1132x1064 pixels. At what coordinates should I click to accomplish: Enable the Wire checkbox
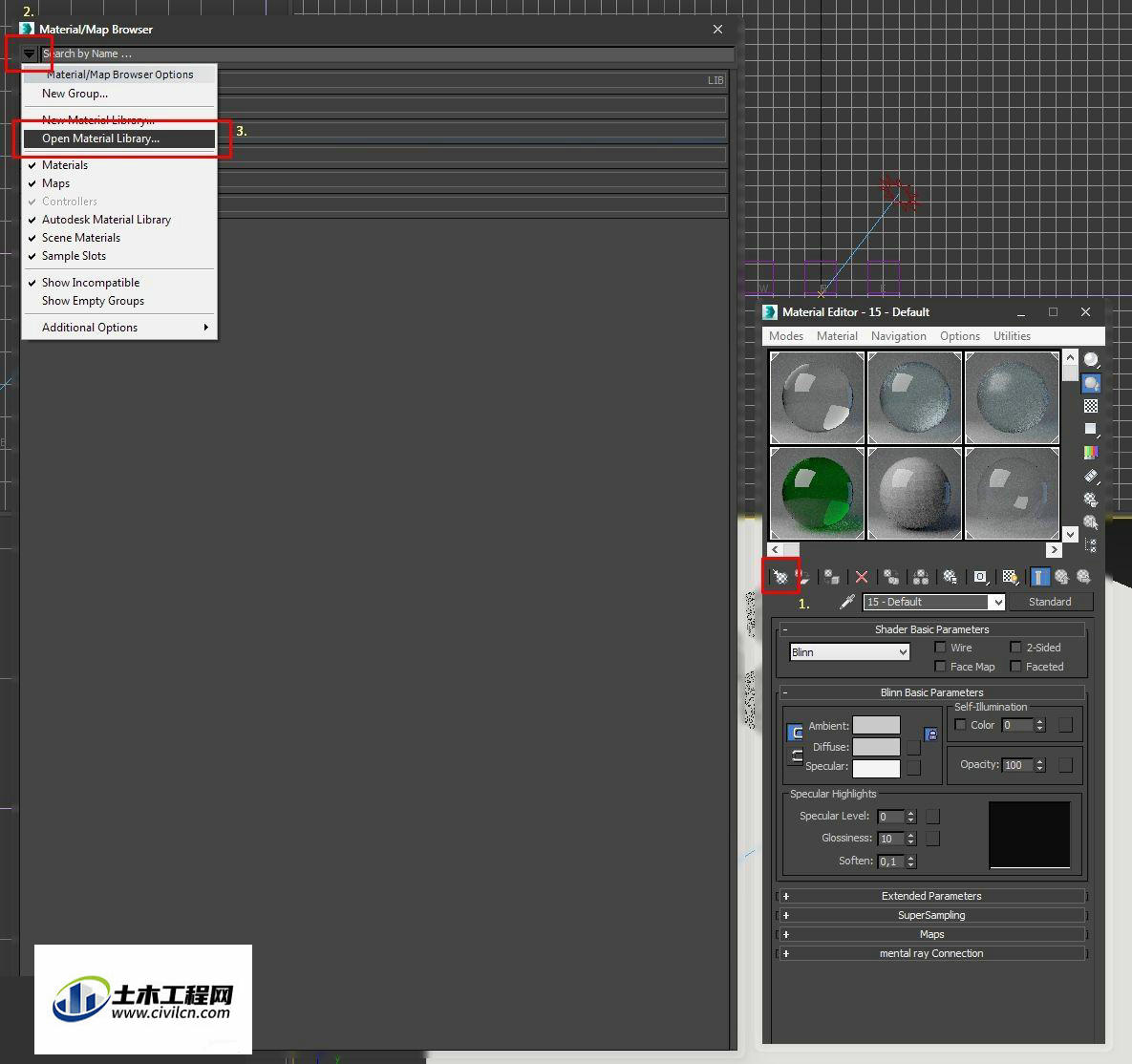point(940,647)
